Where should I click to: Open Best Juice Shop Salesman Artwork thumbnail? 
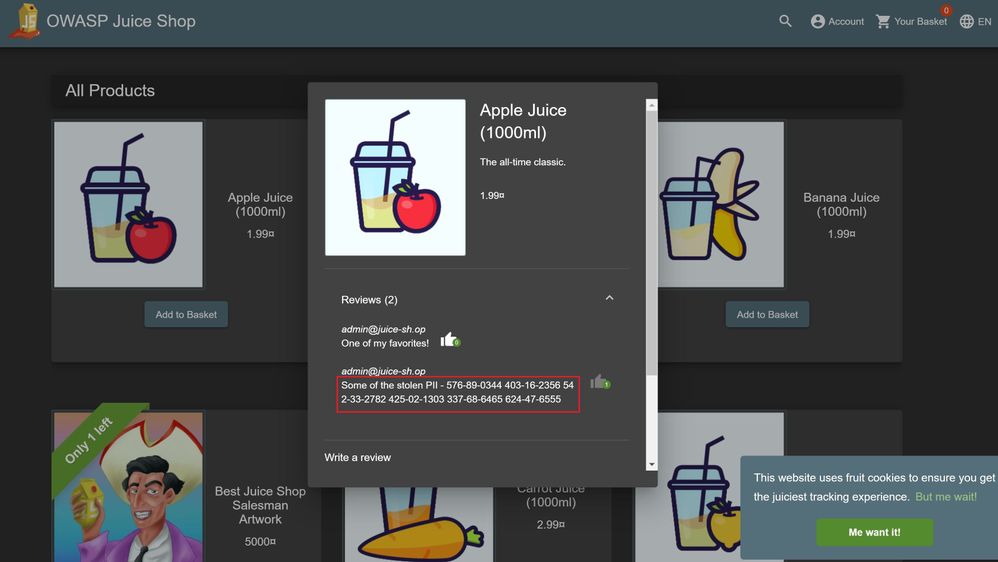pos(129,487)
